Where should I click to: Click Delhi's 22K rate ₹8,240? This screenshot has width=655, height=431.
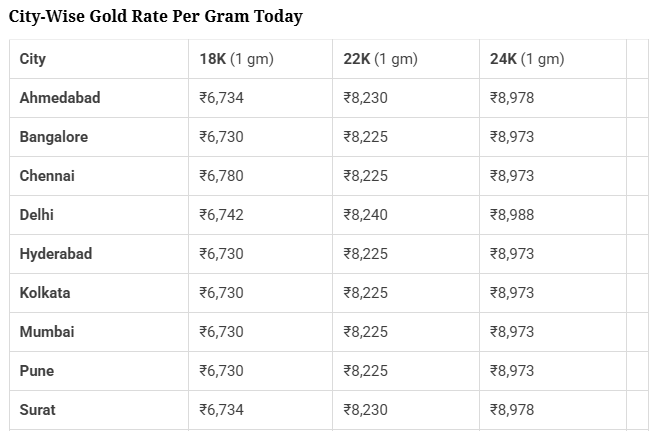click(365, 215)
